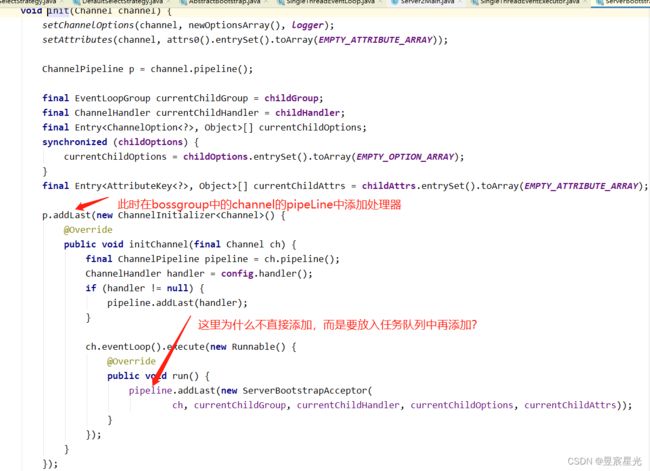The height and width of the screenshot is (471, 650).
Task: Click Runnable() in the execute call
Action: (x=259, y=347)
